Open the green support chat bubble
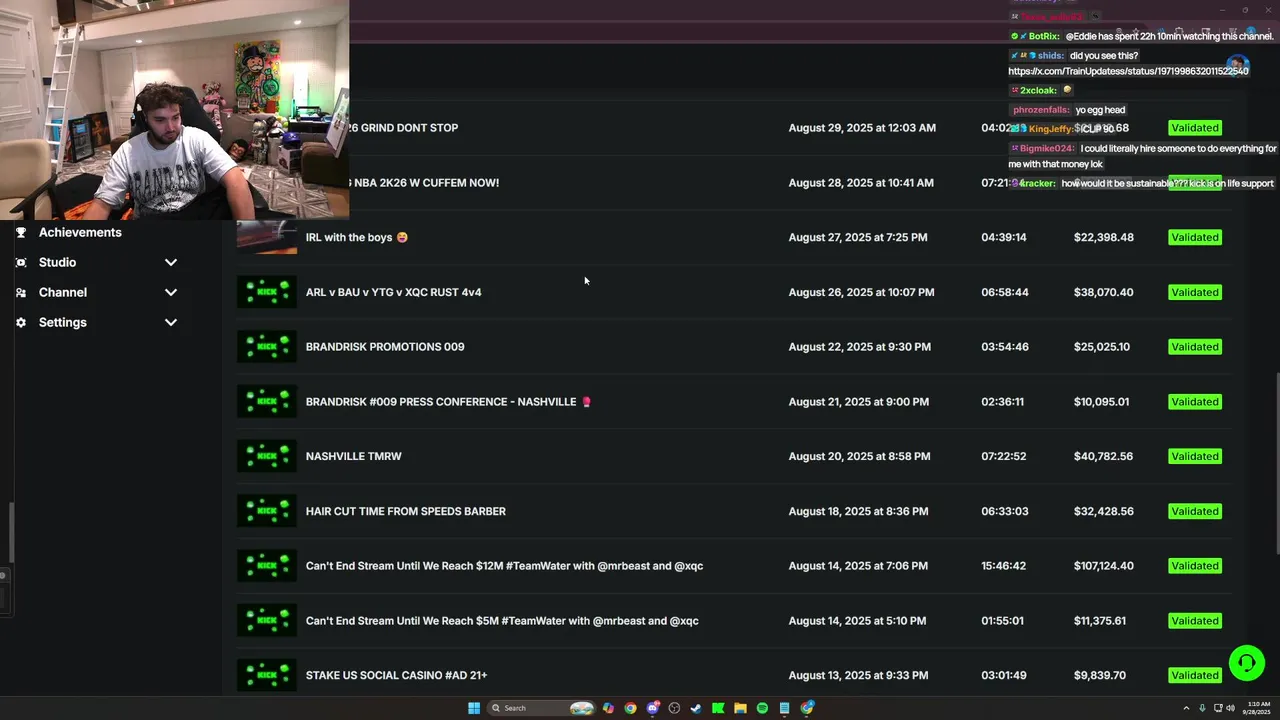The width and height of the screenshot is (1280, 720). (x=1246, y=663)
